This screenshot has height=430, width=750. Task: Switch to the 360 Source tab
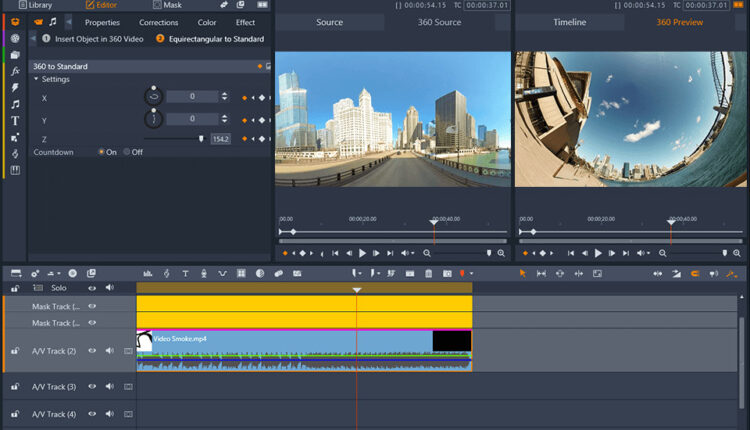click(x=439, y=22)
